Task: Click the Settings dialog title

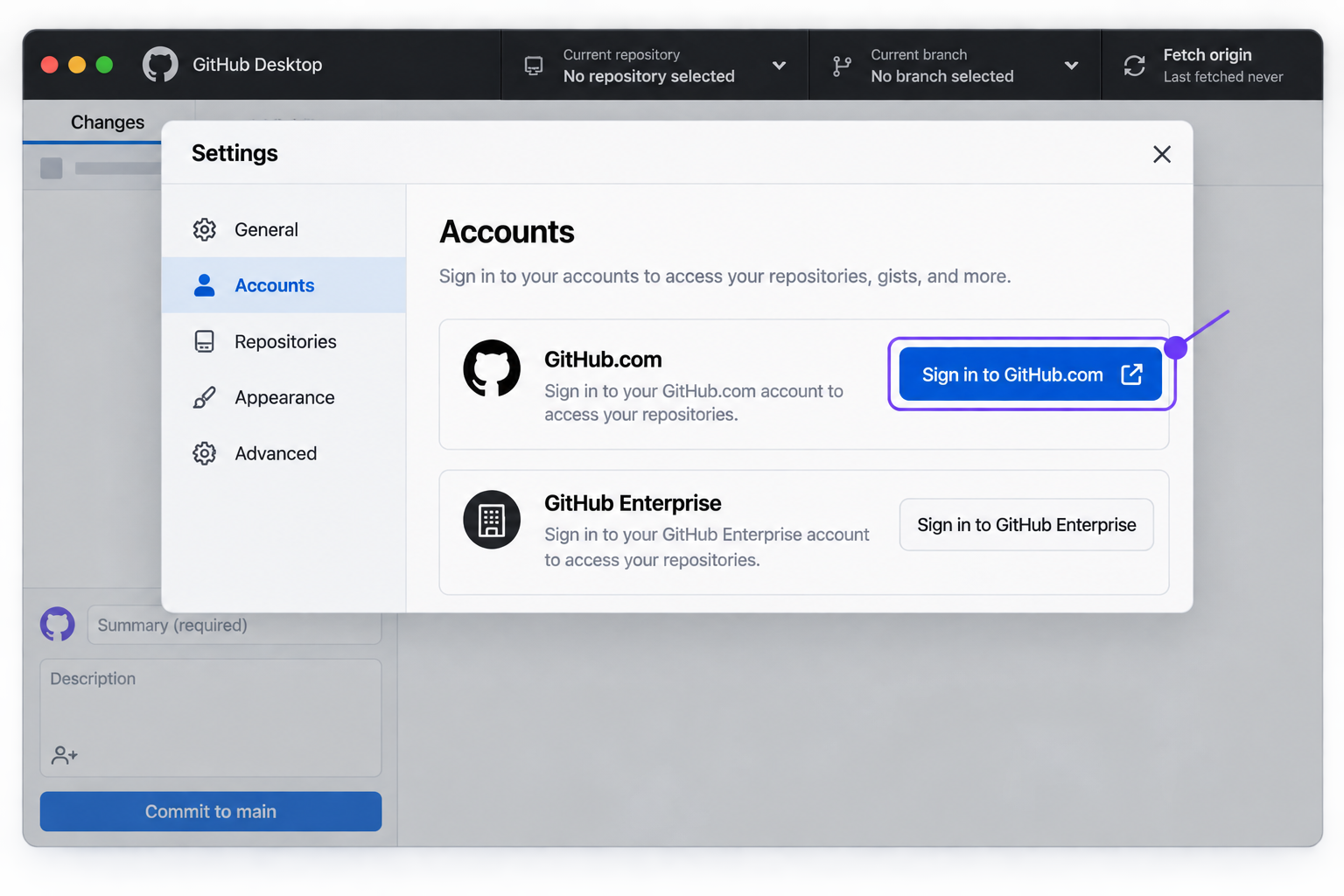Action: 234,153
